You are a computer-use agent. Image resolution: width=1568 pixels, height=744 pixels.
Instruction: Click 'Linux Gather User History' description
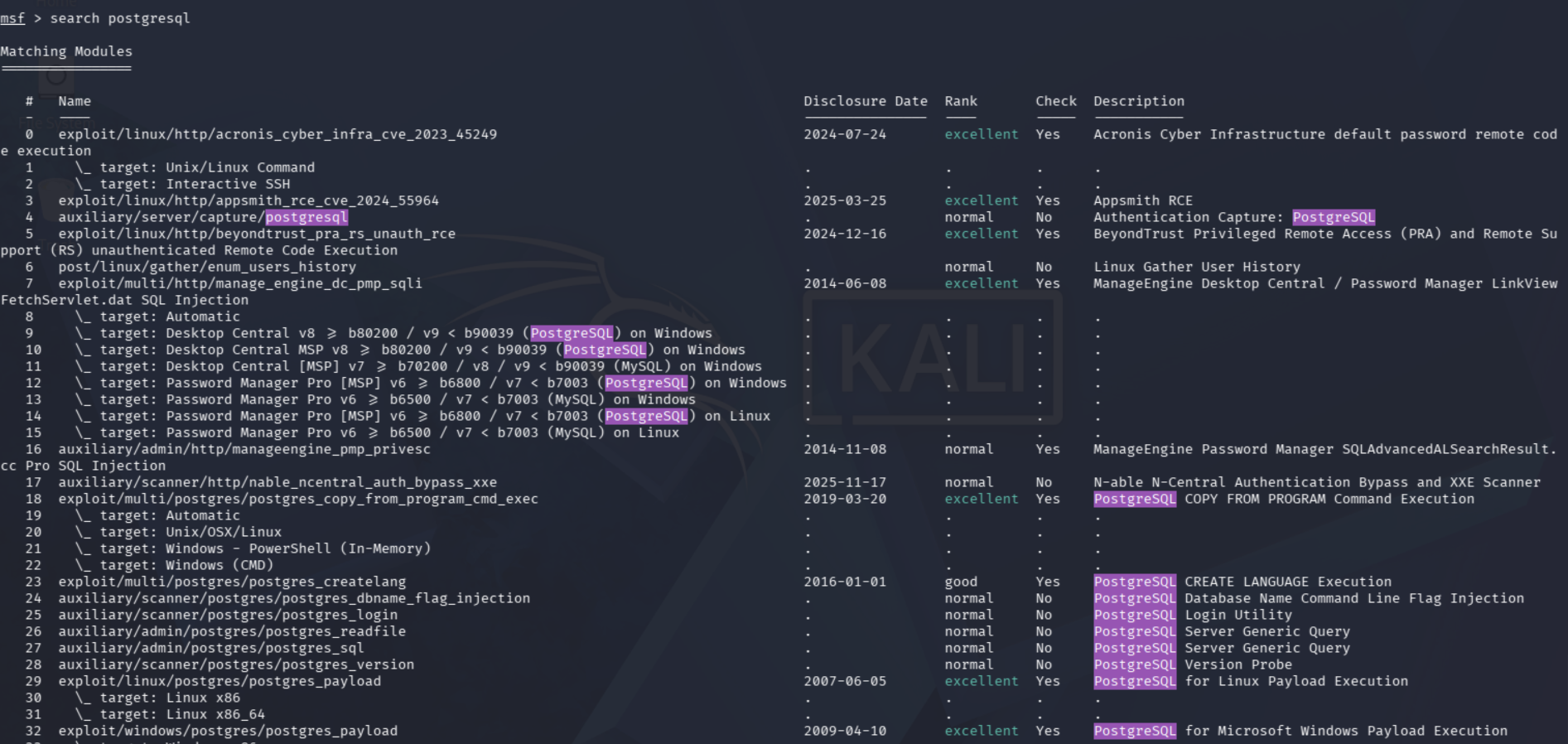1197,267
